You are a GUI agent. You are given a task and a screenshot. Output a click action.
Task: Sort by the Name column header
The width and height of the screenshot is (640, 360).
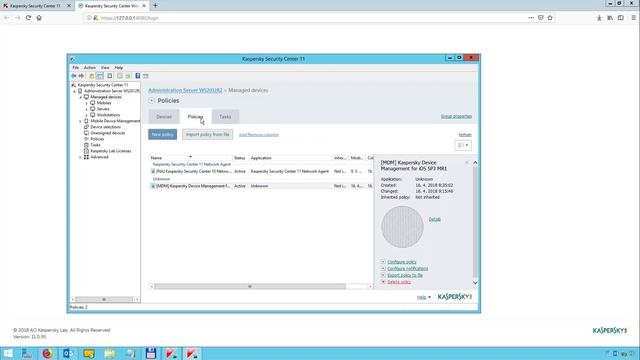tap(191, 158)
